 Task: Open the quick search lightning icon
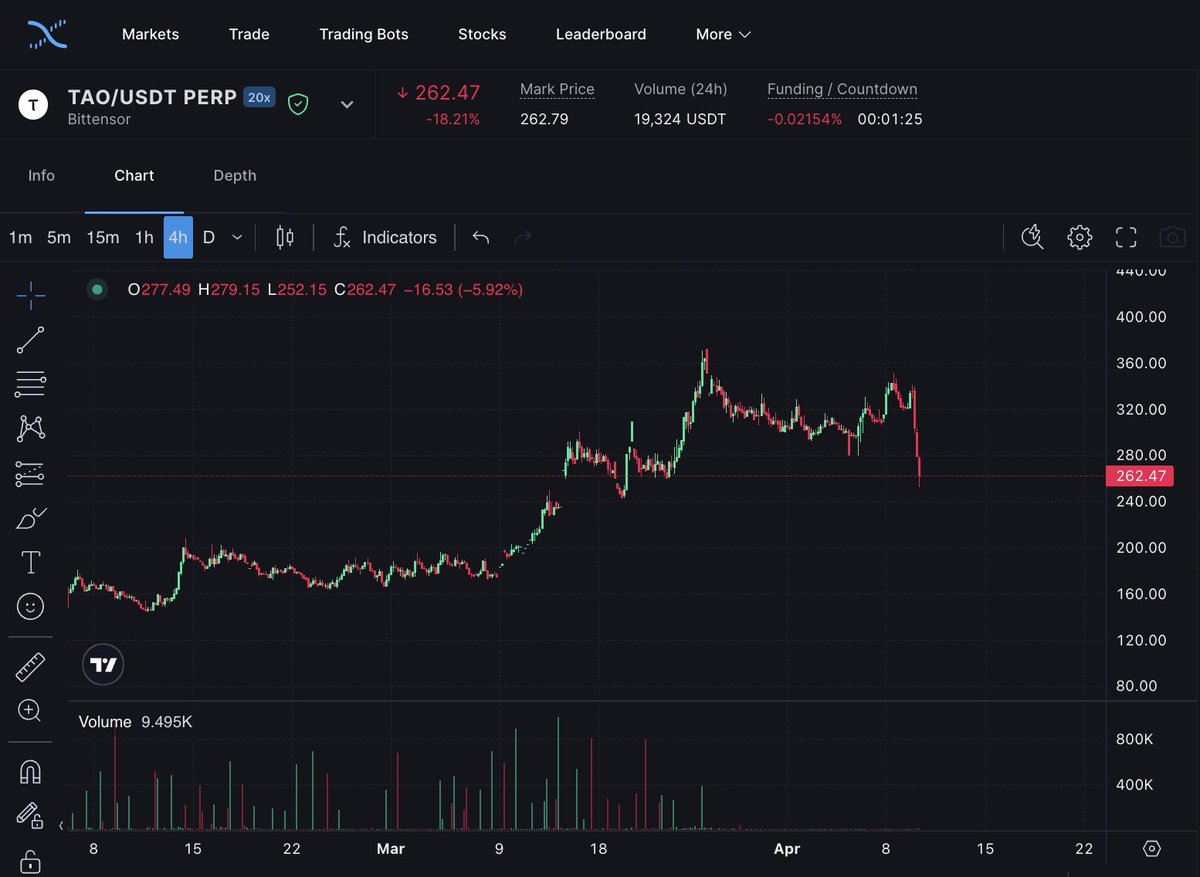[x=1032, y=237]
